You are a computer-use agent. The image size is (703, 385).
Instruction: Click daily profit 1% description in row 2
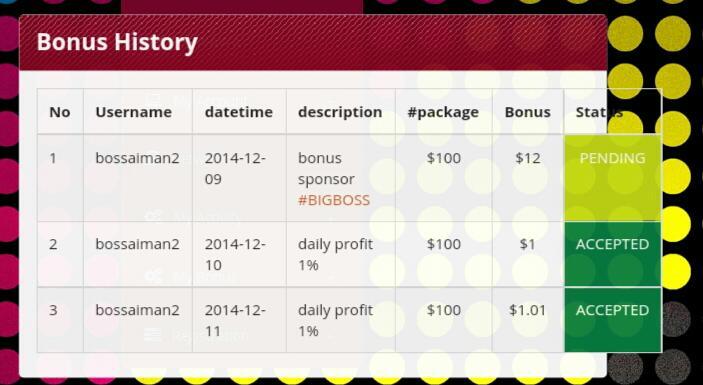pos(335,255)
